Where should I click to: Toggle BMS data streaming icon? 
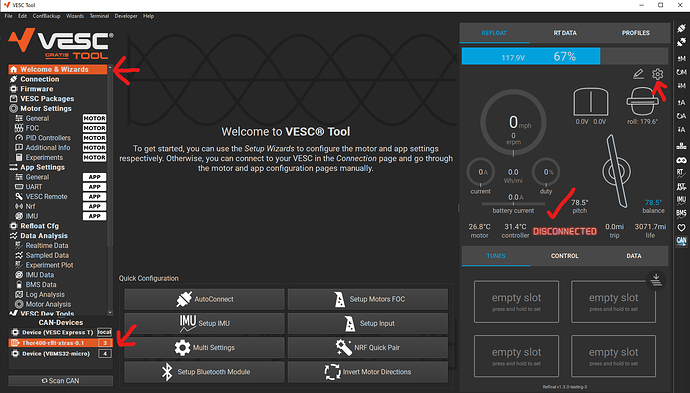[x=681, y=214]
